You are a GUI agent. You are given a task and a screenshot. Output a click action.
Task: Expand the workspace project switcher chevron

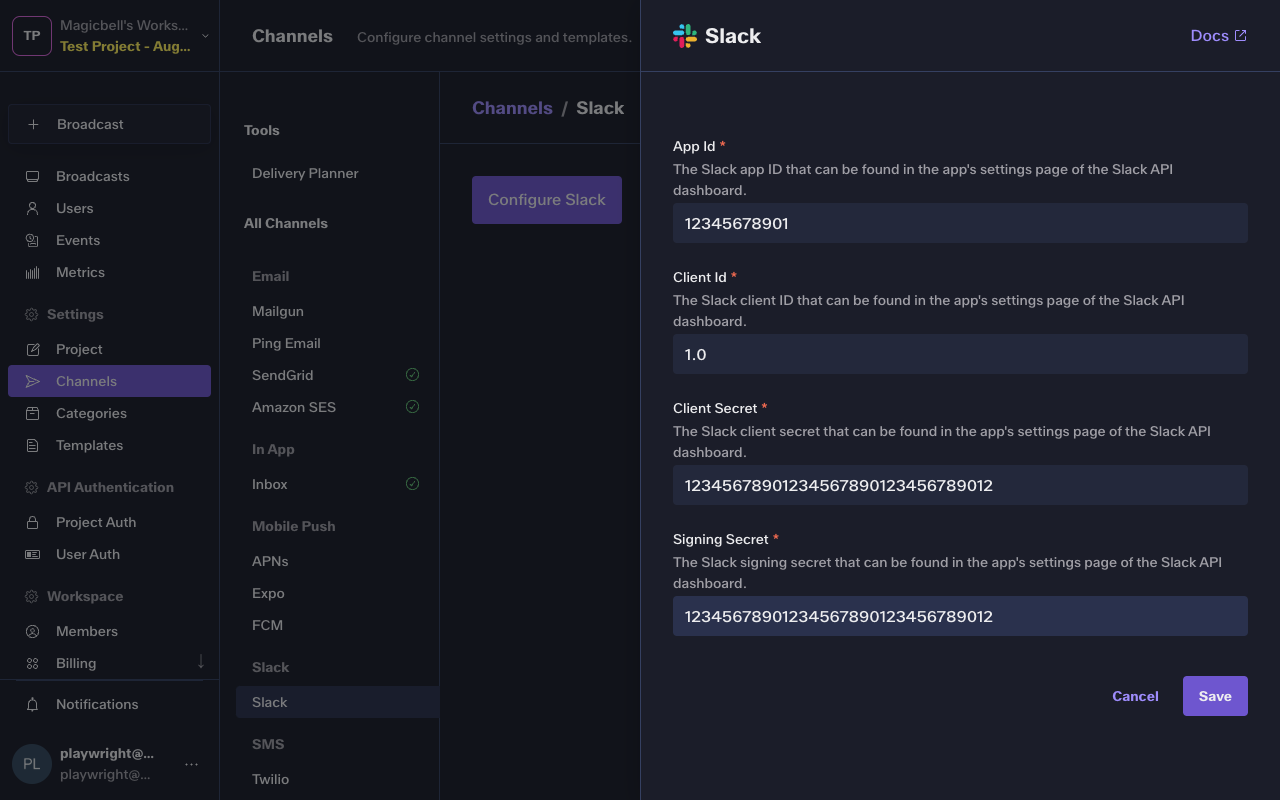point(205,36)
